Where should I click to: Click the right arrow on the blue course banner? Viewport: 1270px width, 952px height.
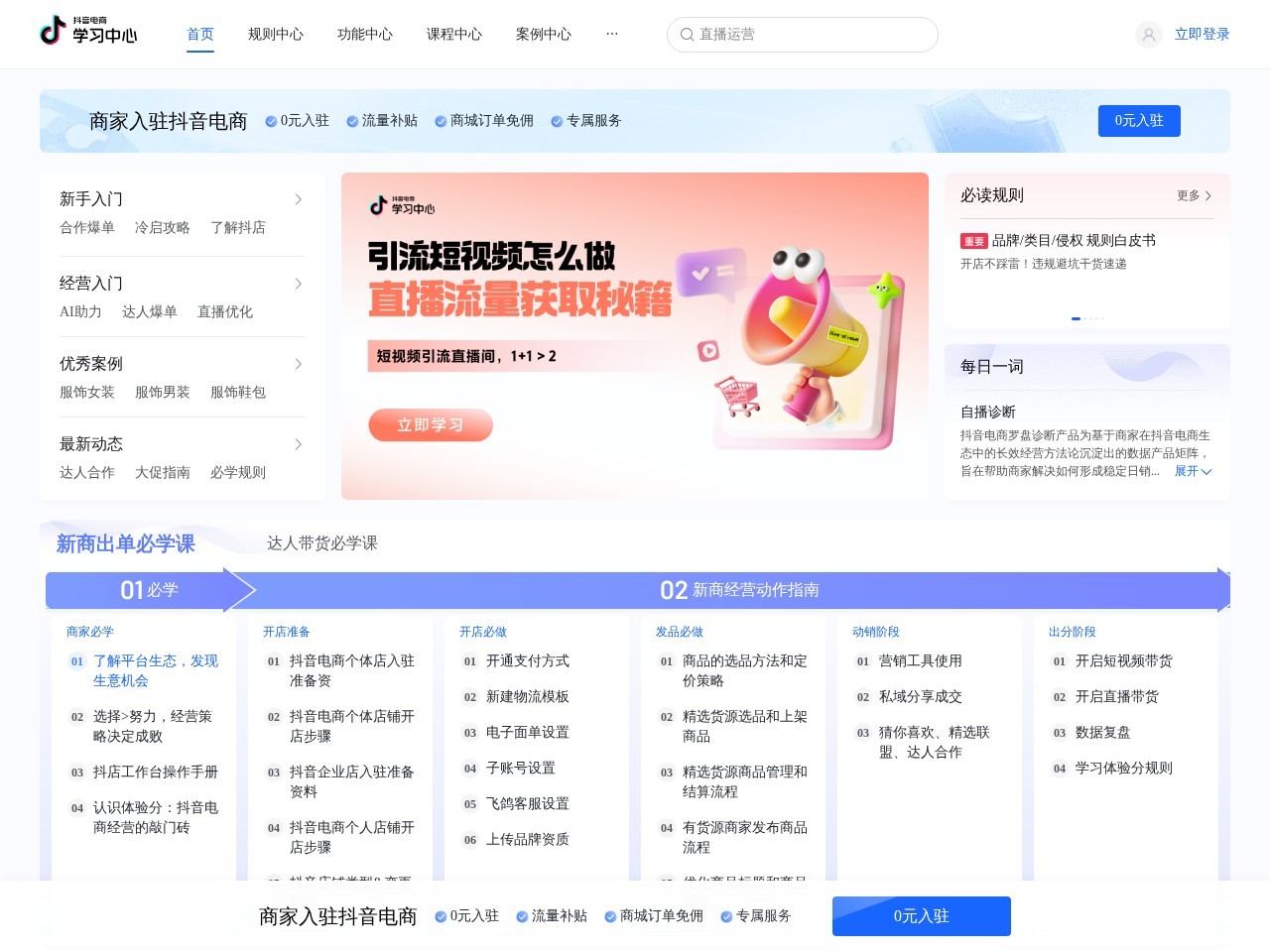pyautogui.click(x=1222, y=589)
